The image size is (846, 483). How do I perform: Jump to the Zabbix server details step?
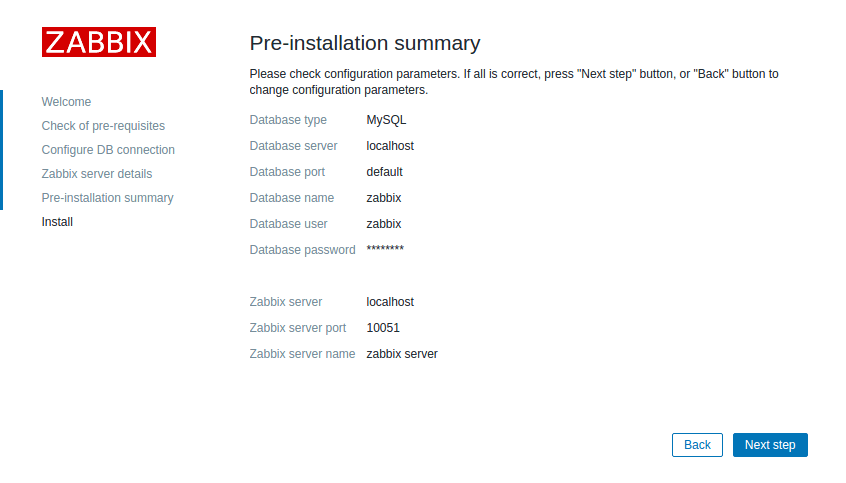(97, 174)
